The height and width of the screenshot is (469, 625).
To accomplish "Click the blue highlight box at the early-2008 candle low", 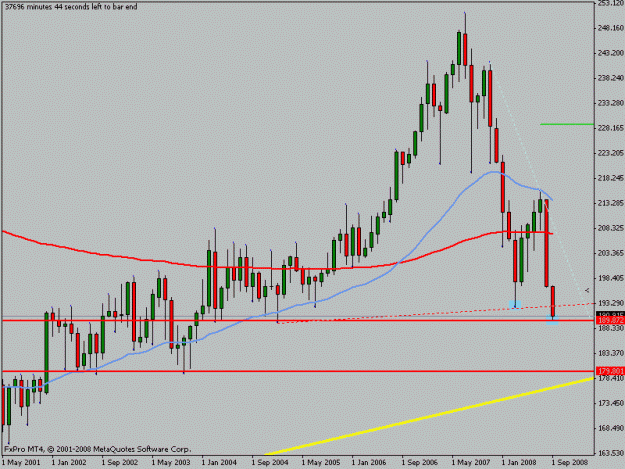I will (x=515, y=304).
